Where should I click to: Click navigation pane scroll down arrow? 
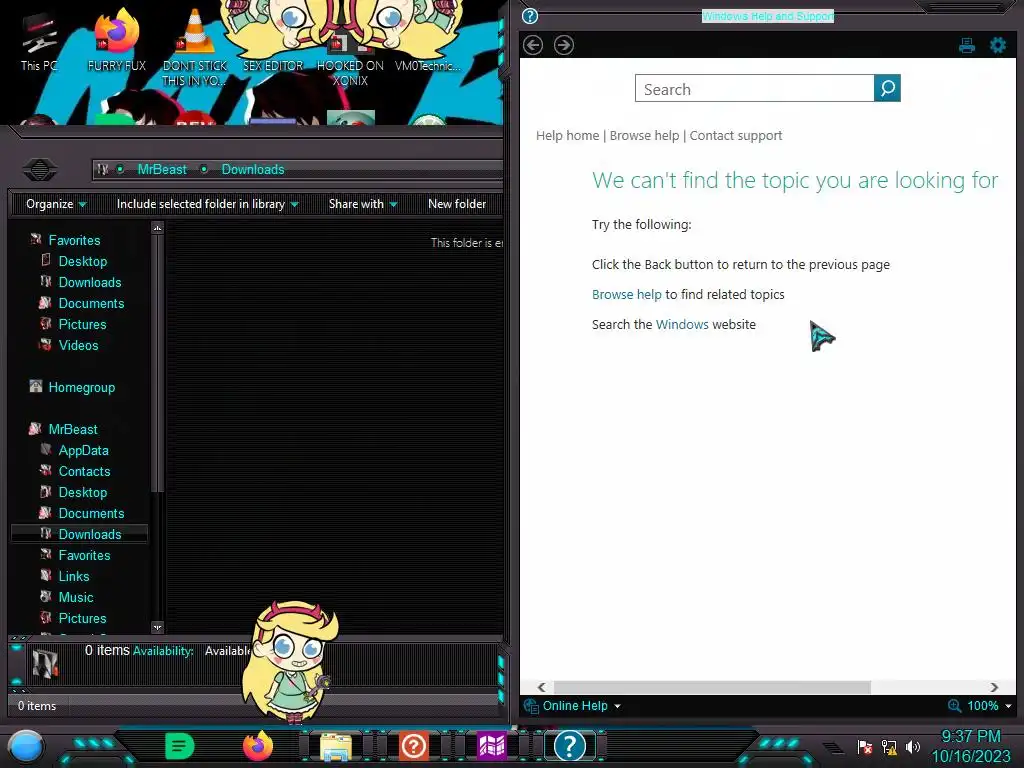[157, 627]
